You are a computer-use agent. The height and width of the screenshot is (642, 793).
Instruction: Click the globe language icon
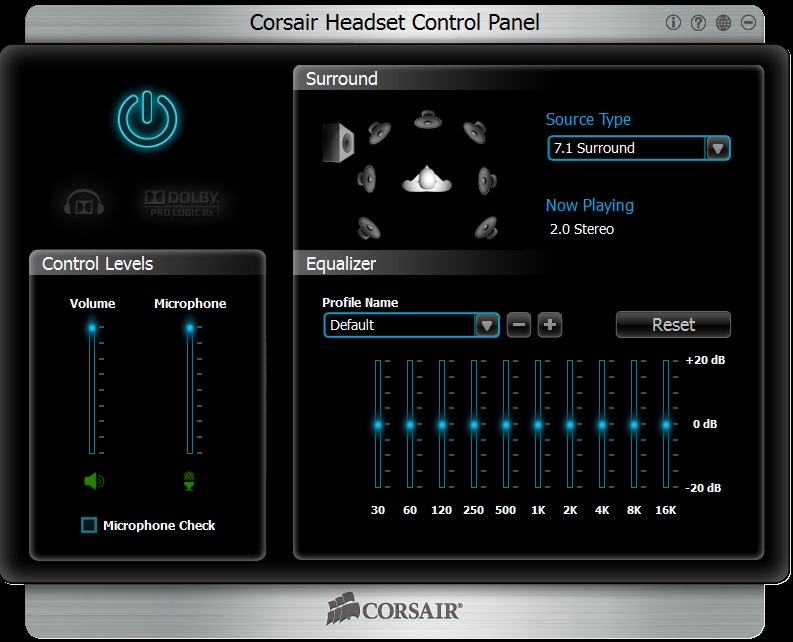pyautogui.click(x=723, y=22)
